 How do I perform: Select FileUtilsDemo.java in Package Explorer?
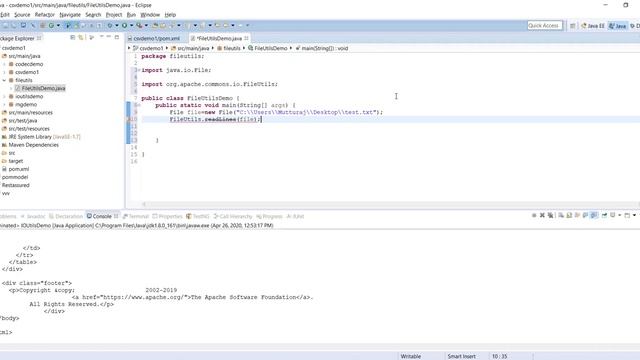(x=40, y=89)
